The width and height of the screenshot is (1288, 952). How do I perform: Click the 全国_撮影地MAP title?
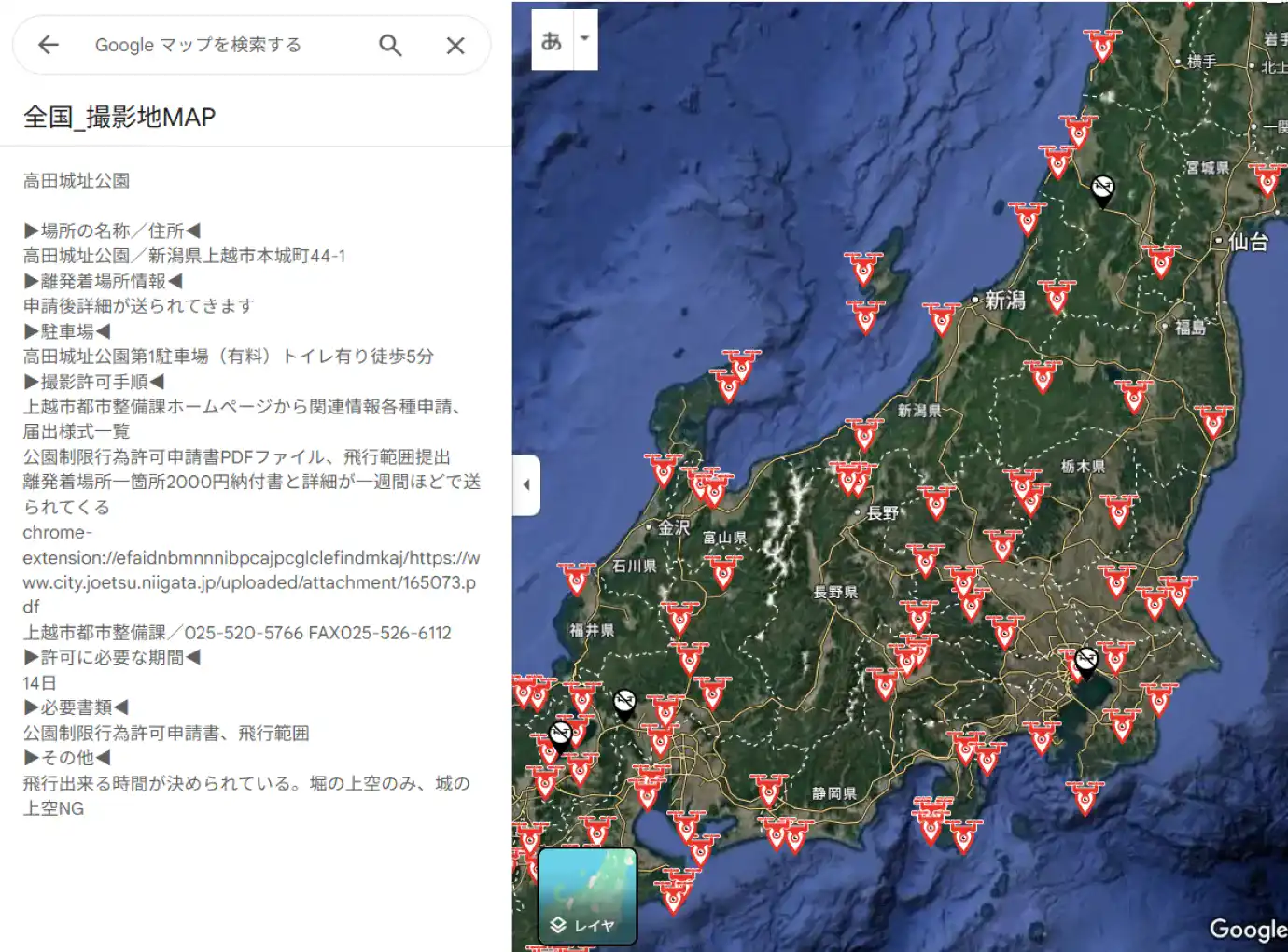pyautogui.click(x=119, y=117)
